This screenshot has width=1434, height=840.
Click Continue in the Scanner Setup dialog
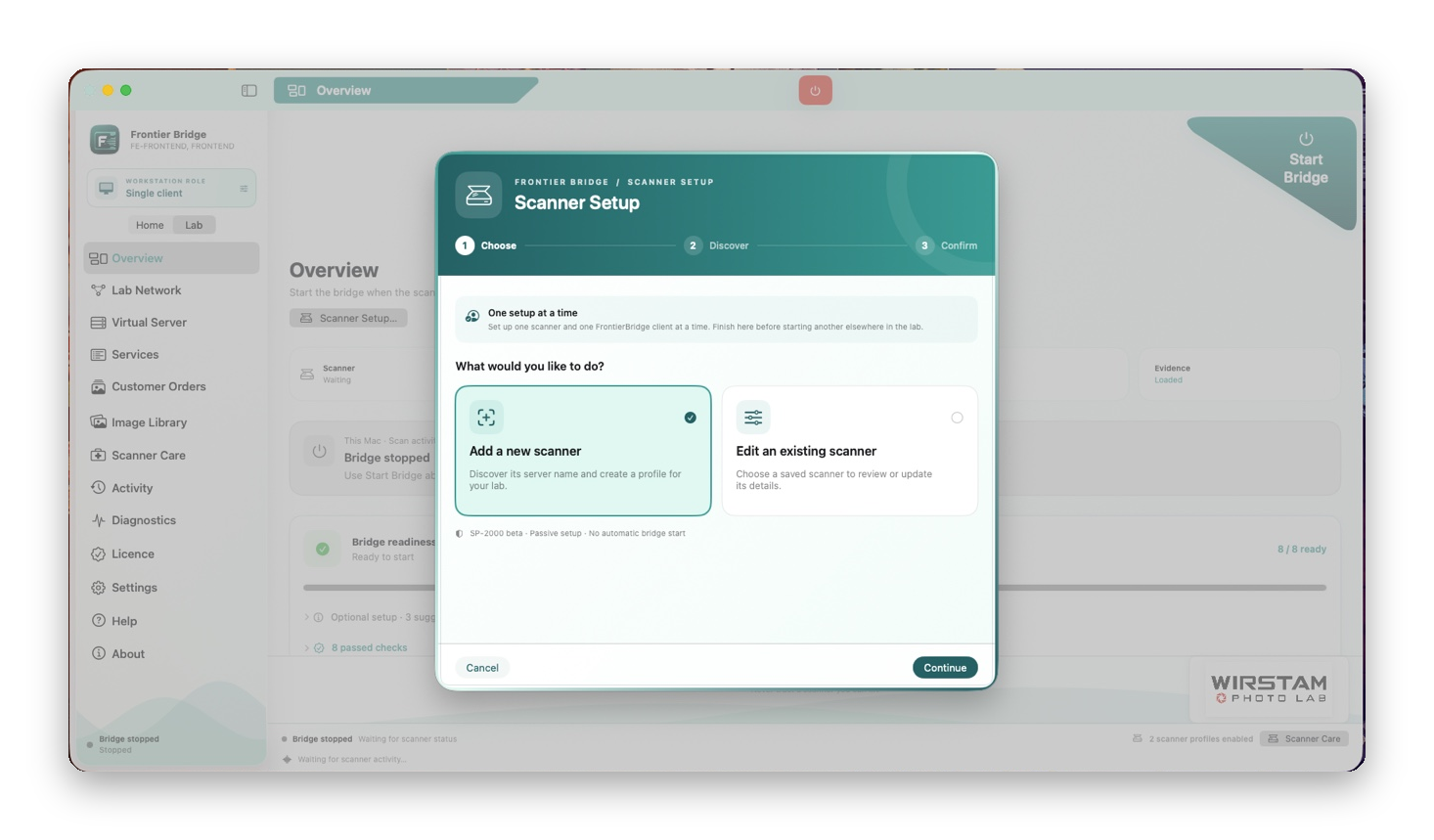pyautogui.click(x=945, y=668)
